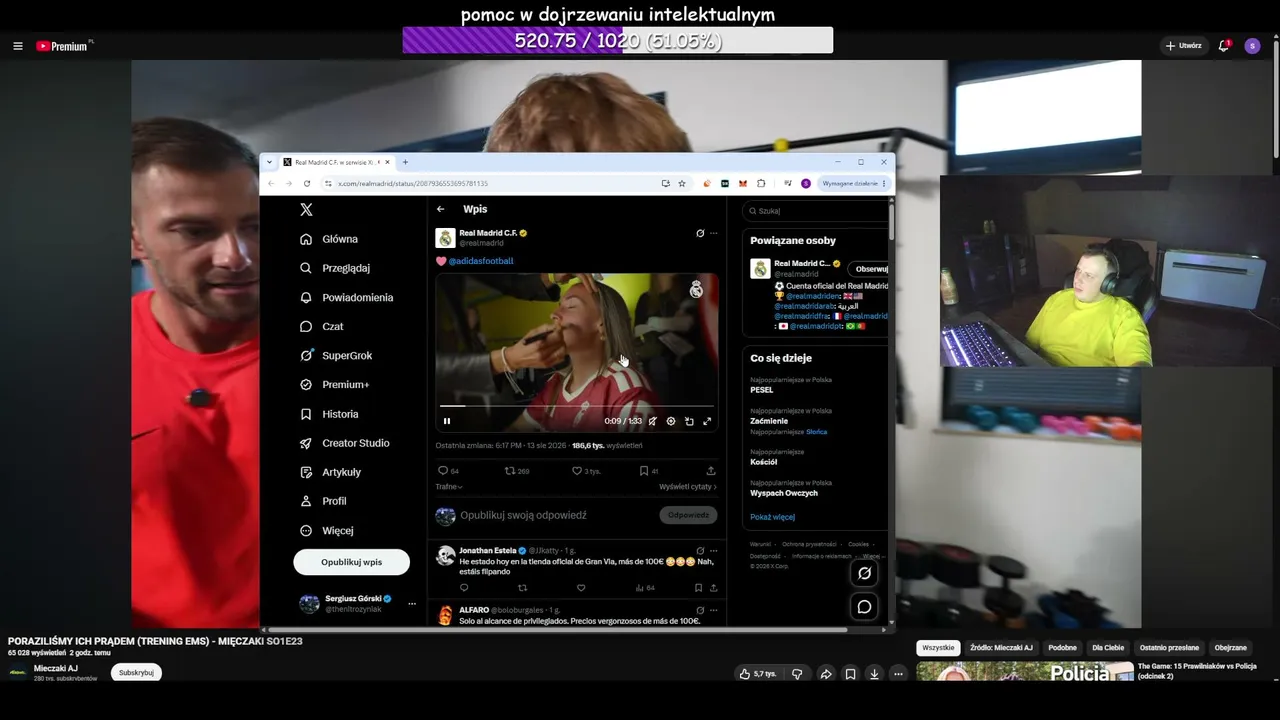Open a new Chrome tab
1280x720 pixels.
coord(405,162)
